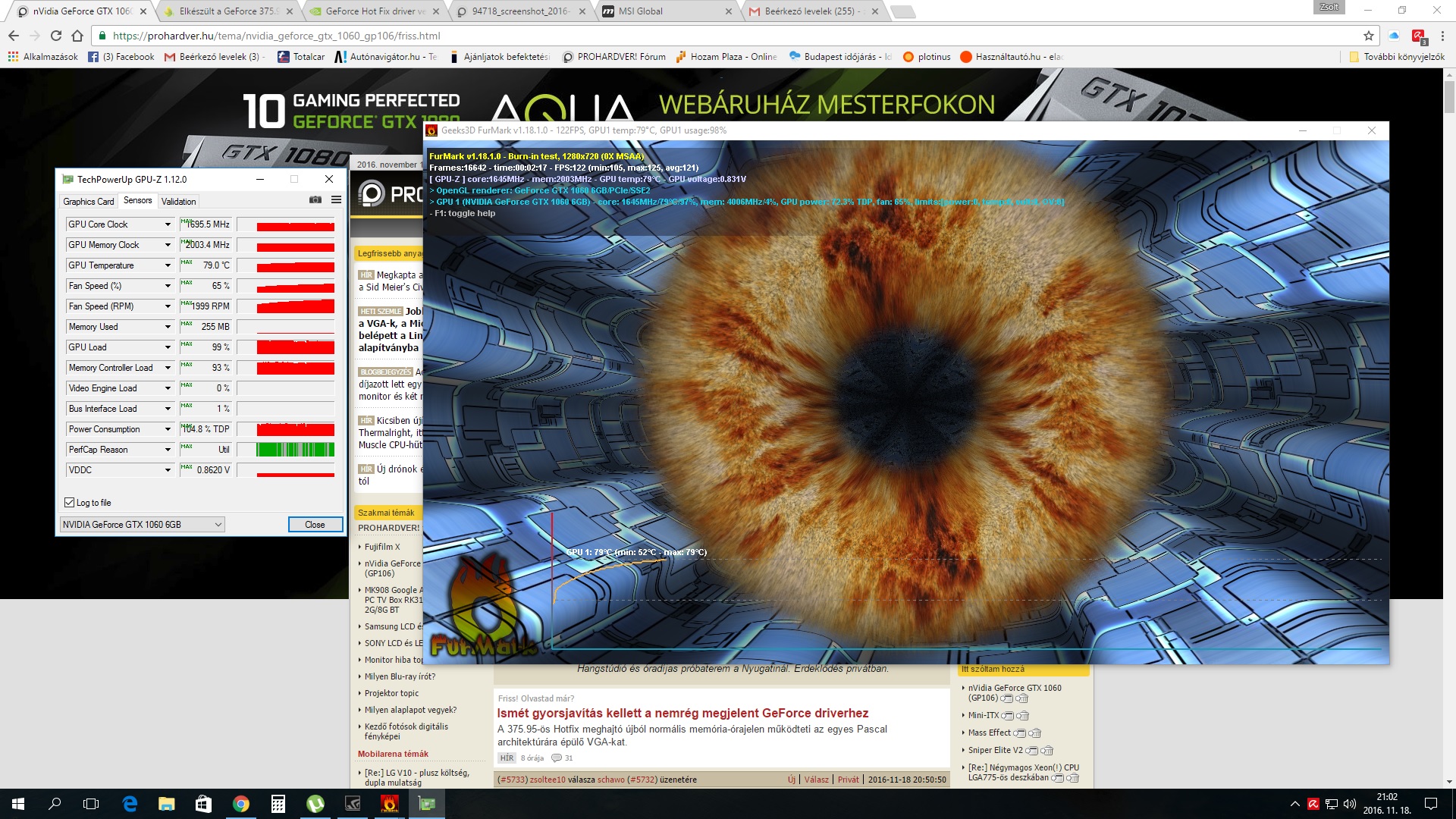
Task: Switch to the 'Elkészült a GeForce 375' tab
Action: coord(227,11)
